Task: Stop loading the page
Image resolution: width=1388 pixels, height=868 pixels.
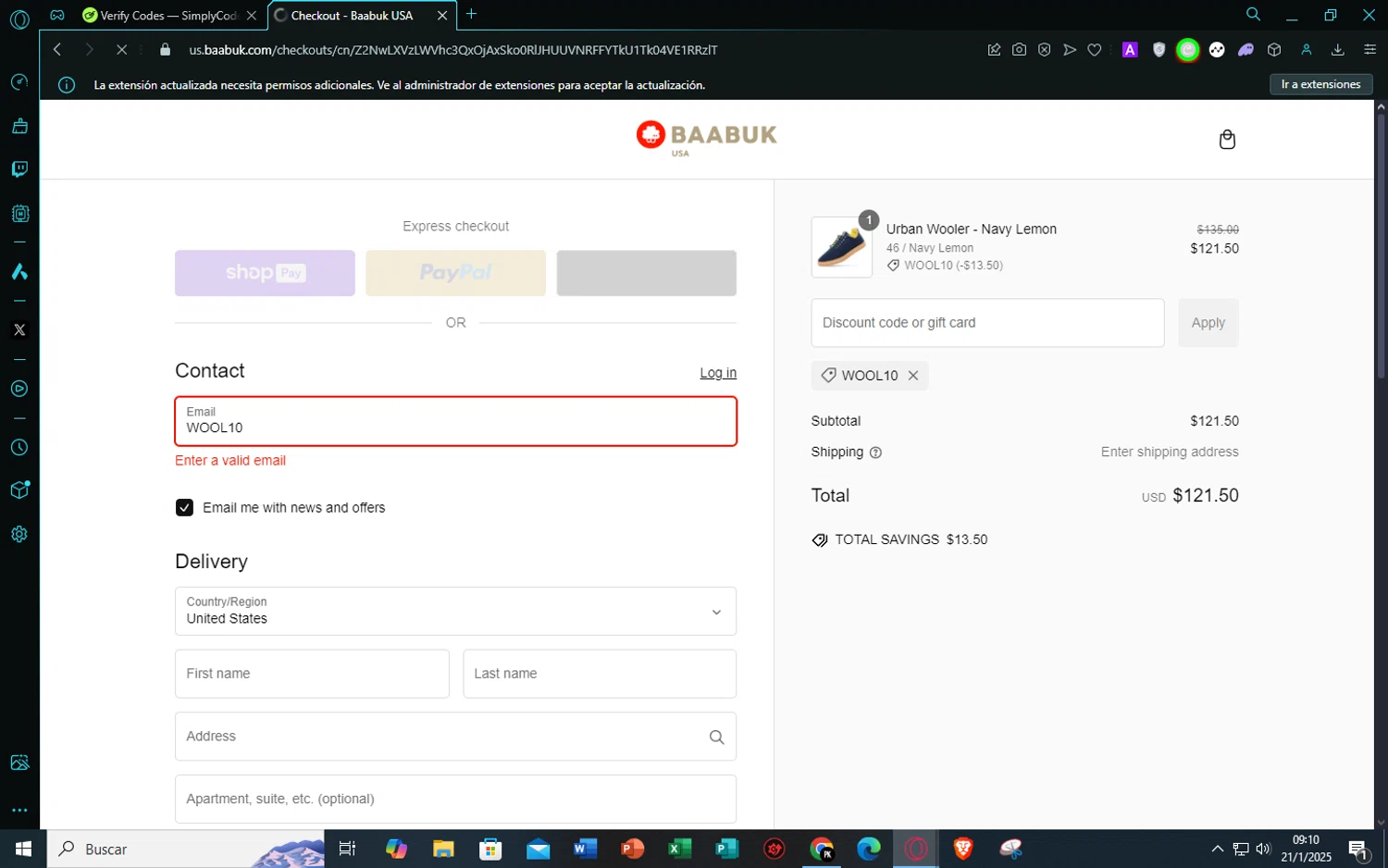Action: (x=121, y=50)
